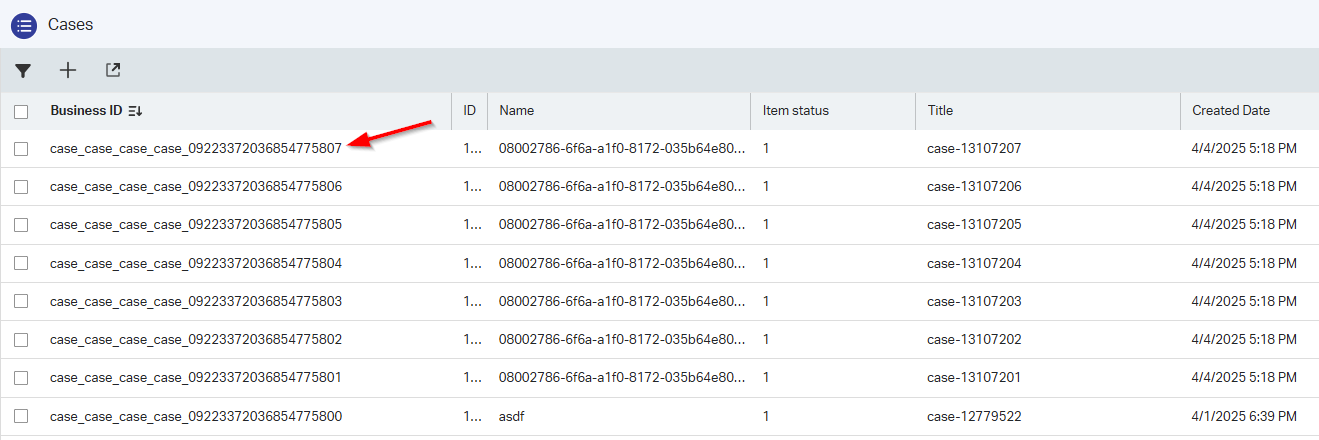This screenshot has height=440, width=1319.
Task: Open the filter funnel tool
Action: coord(23,70)
